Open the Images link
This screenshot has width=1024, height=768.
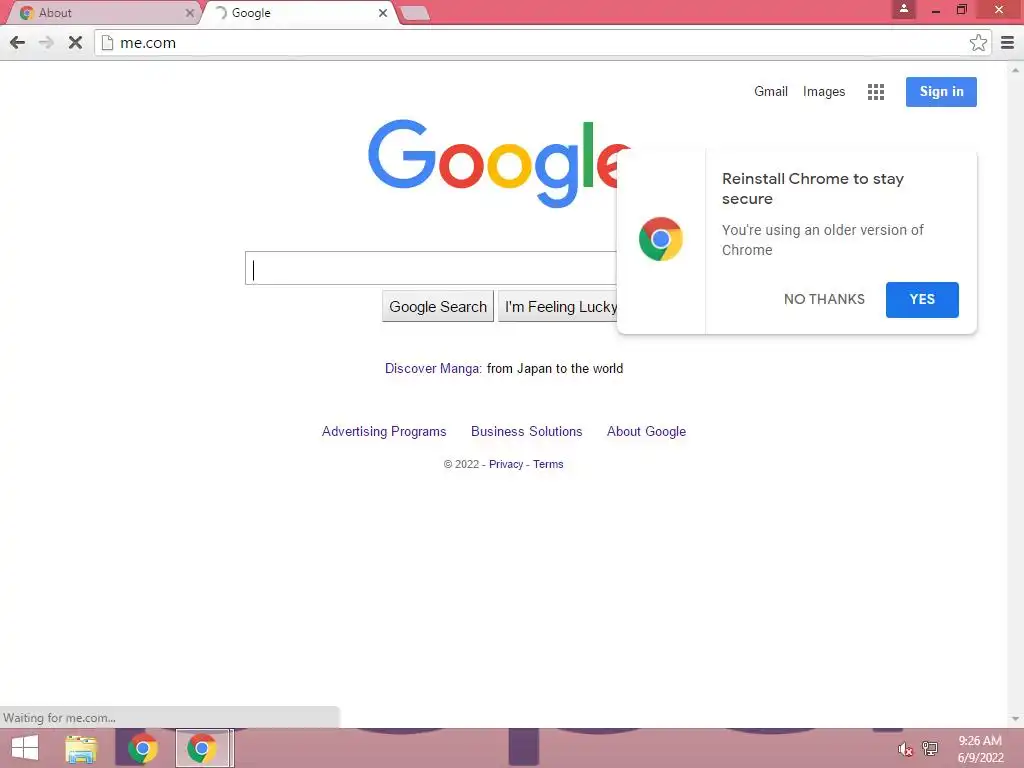coord(824,91)
